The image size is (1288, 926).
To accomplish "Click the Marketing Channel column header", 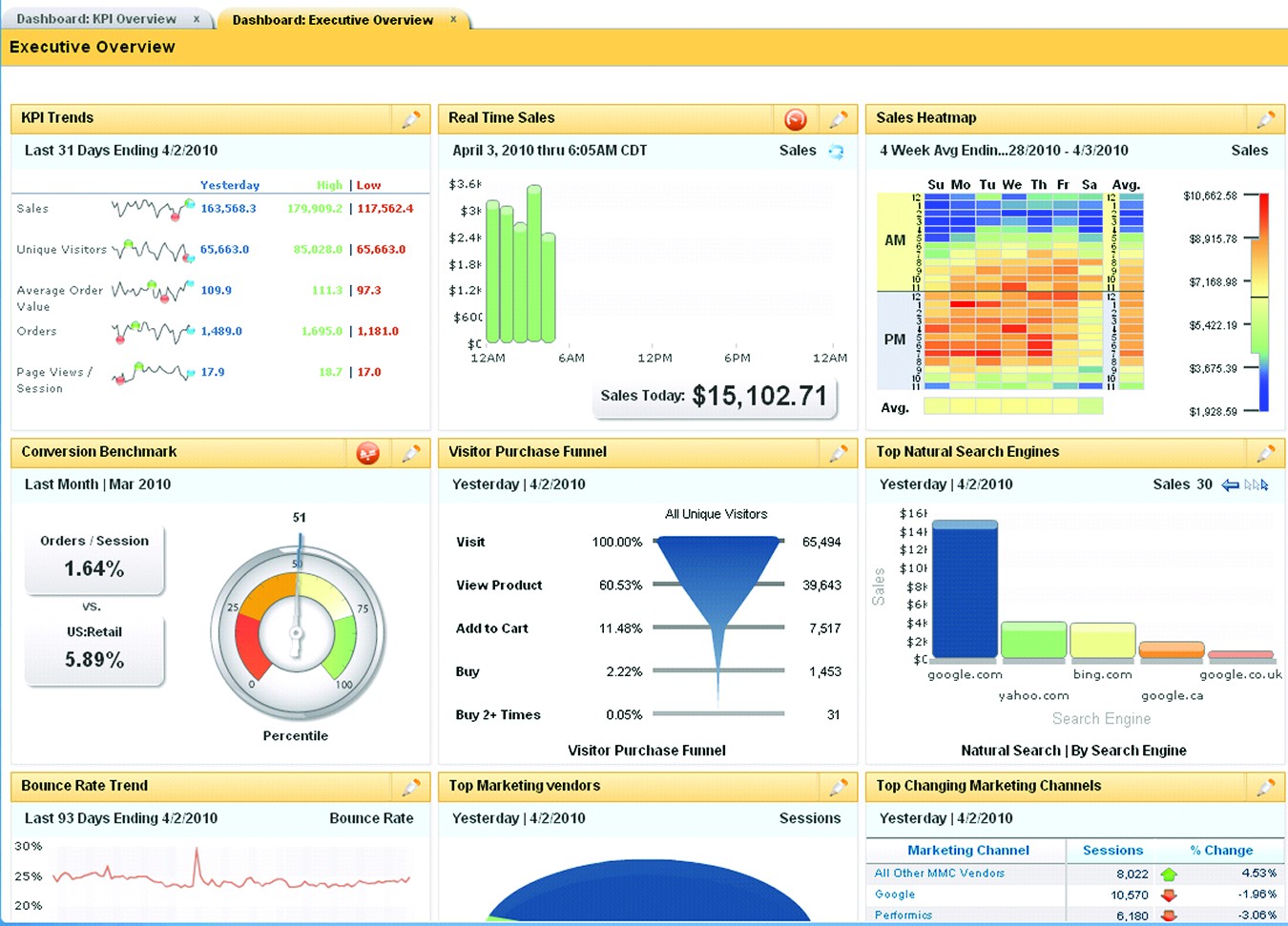I will (968, 851).
